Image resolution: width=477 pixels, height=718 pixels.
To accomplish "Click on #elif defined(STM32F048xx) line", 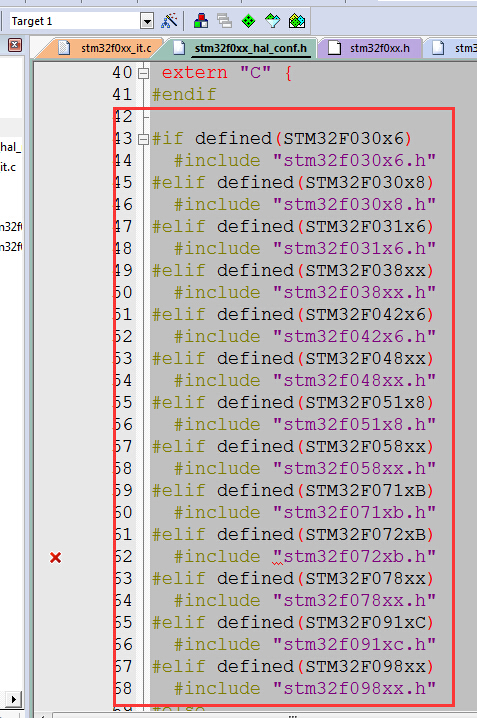I will (x=293, y=359).
